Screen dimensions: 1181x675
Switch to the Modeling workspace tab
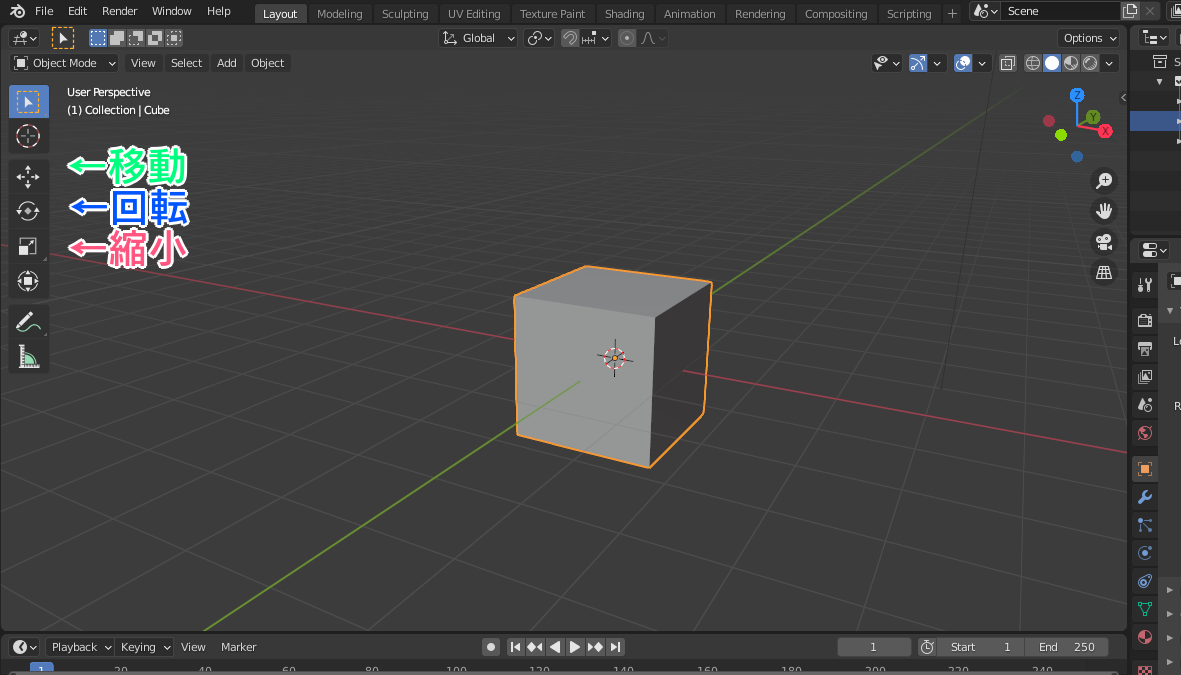pos(340,14)
